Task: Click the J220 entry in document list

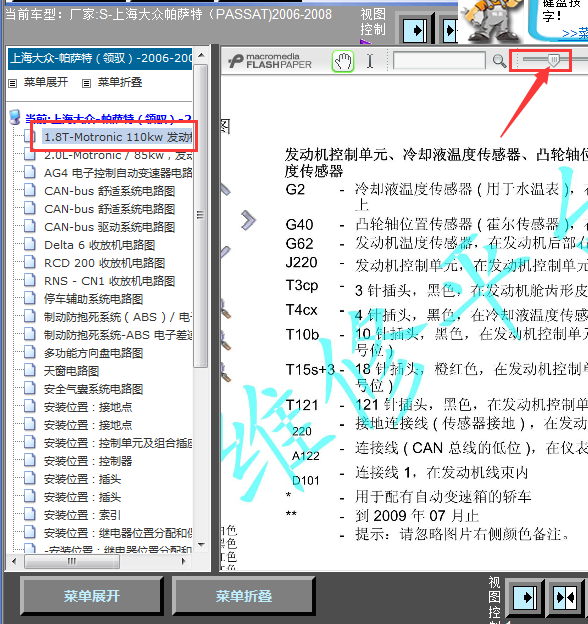Action: [302, 263]
